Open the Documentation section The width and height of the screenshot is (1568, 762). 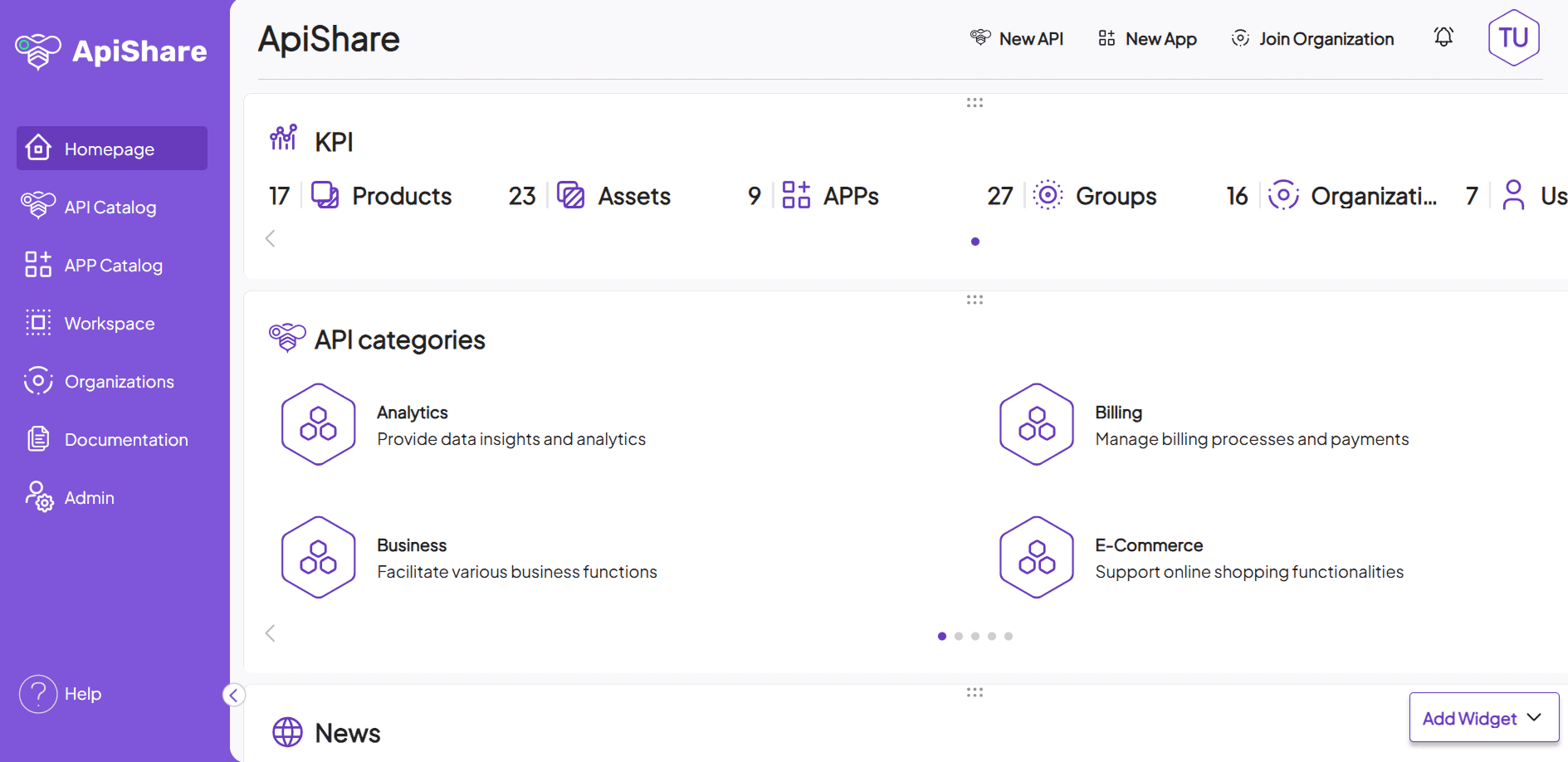(125, 439)
